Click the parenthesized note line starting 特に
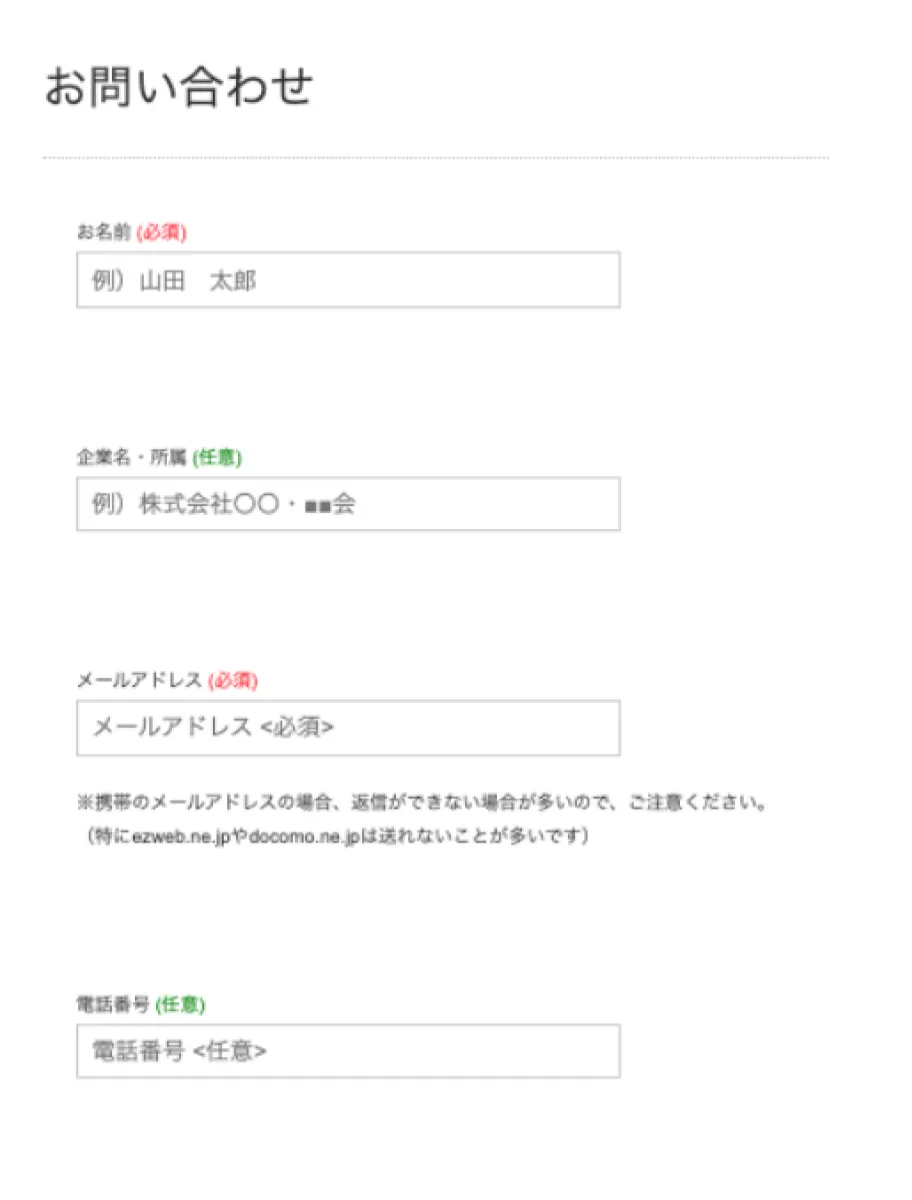912x1200 pixels. 337,836
